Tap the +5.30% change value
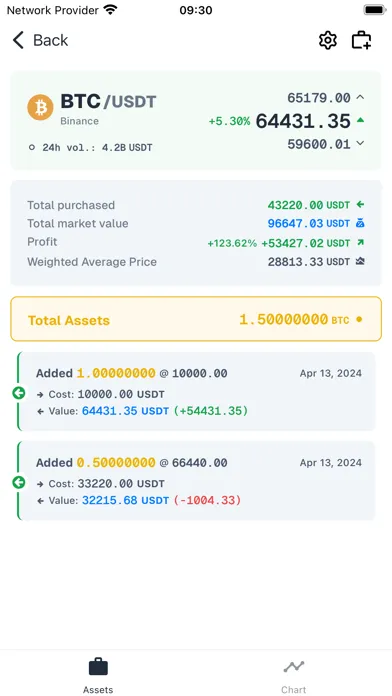 point(230,121)
